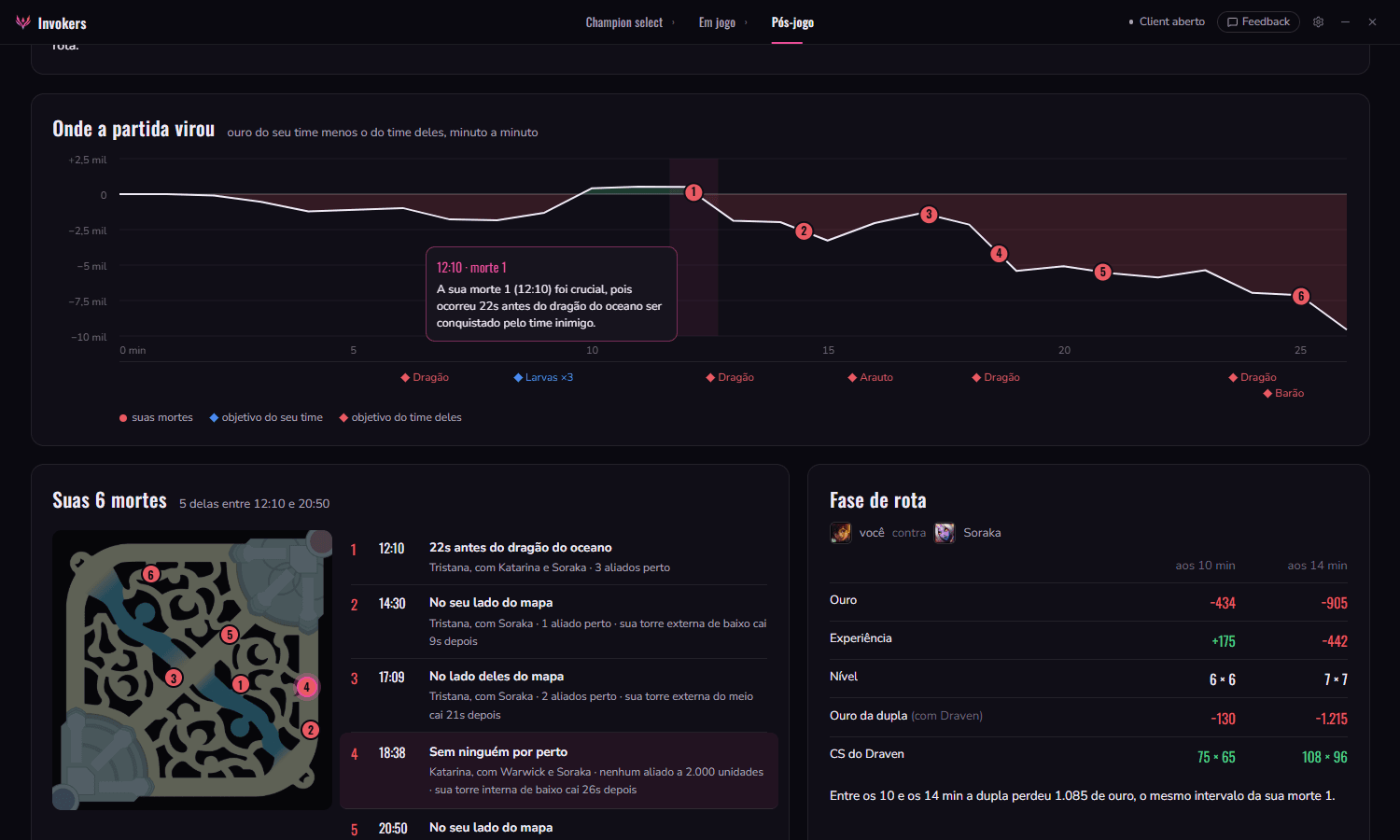Select death marker 5 on the gold chart

coord(1102,272)
